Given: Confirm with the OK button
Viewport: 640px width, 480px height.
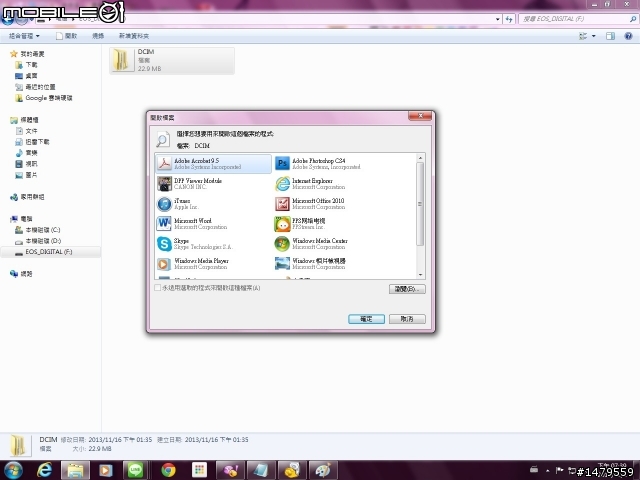Looking at the screenshot, I should tap(366, 319).
